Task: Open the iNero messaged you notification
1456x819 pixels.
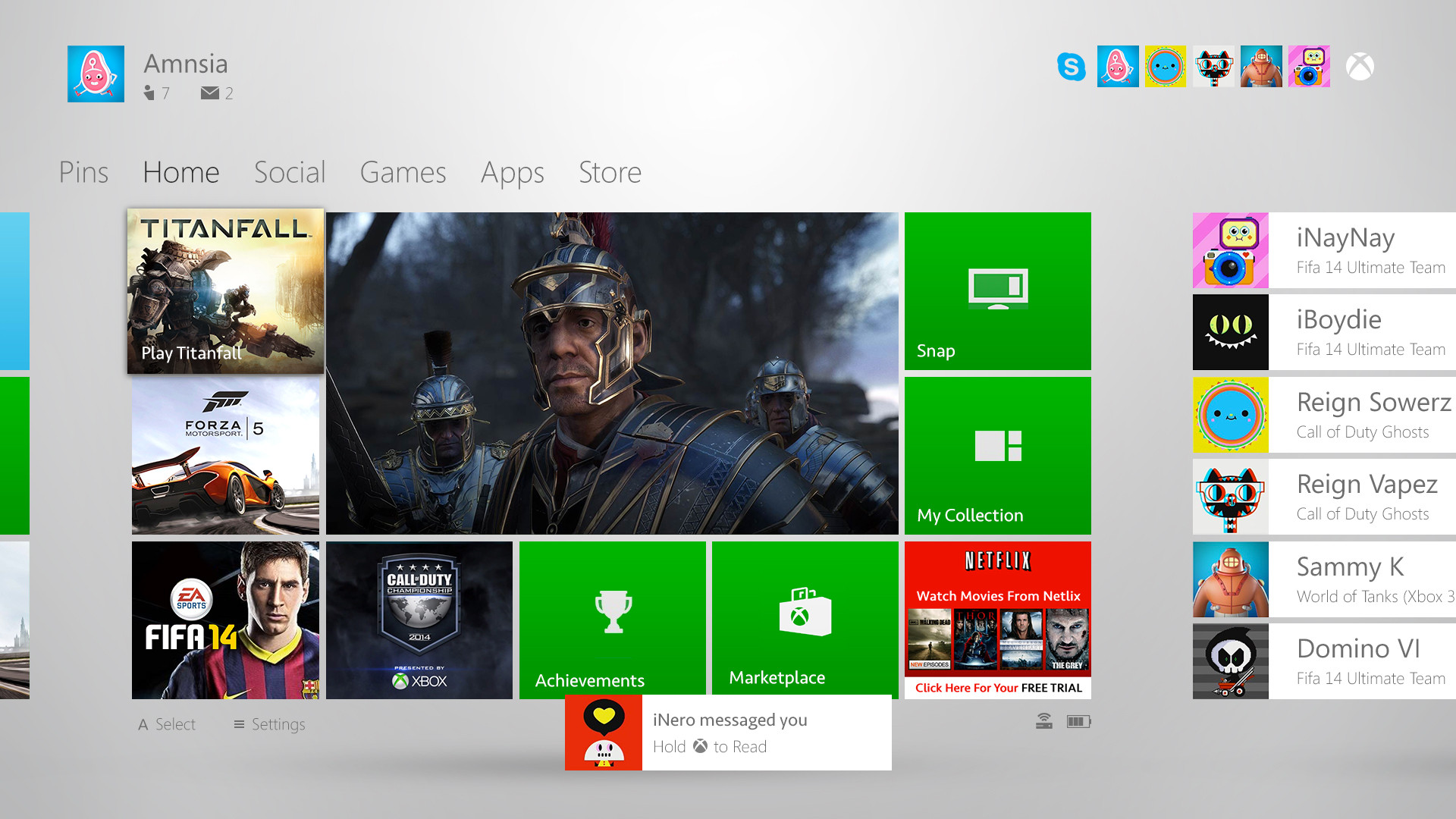Action: [x=728, y=733]
